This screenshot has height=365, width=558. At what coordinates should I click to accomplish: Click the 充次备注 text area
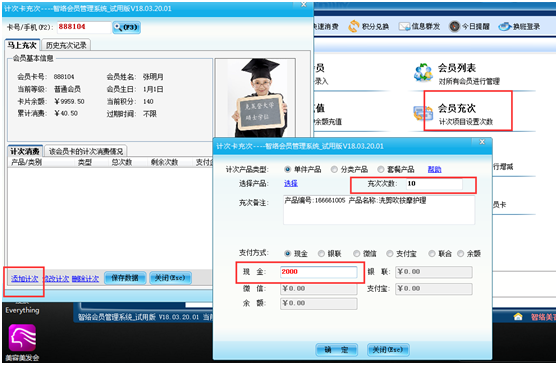379,210
